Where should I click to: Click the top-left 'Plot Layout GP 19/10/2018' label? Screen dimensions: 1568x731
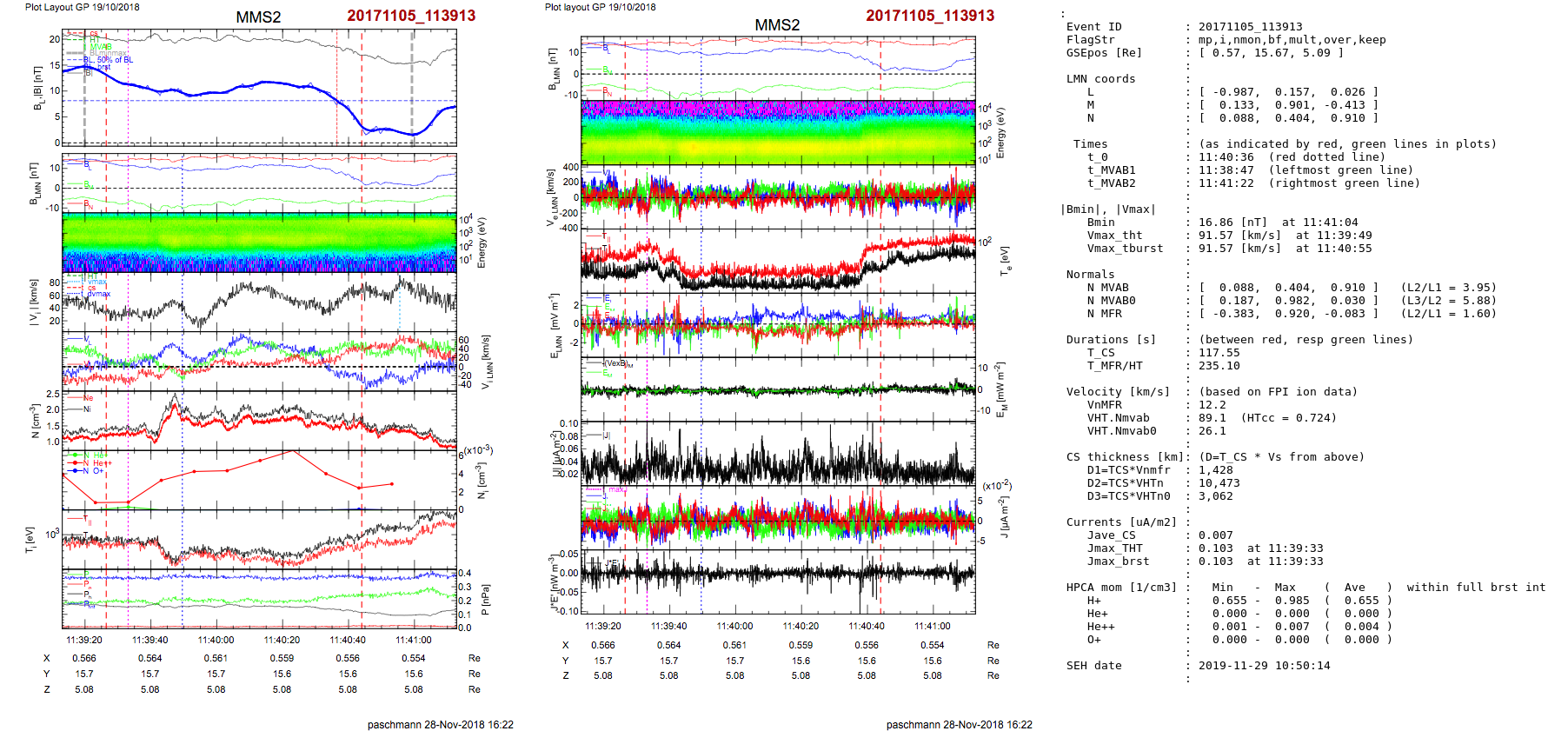coord(82,7)
